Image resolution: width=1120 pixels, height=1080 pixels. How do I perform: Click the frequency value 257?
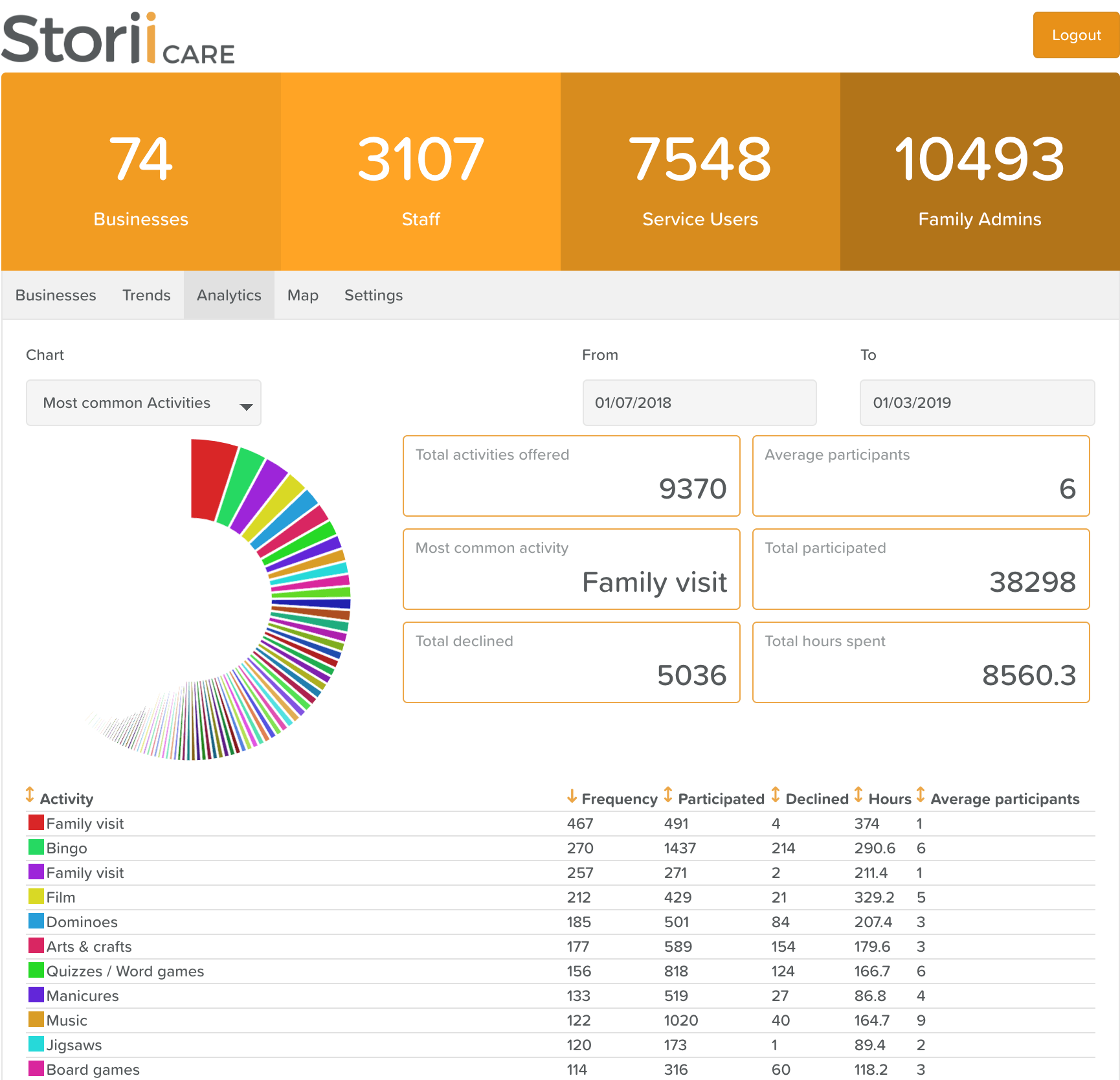point(580,873)
